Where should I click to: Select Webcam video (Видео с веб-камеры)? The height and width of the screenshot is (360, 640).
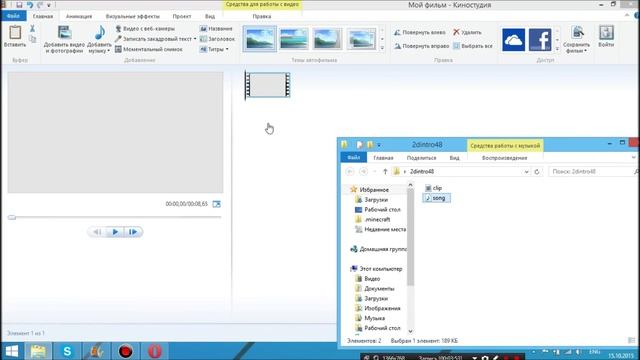tap(145, 29)
